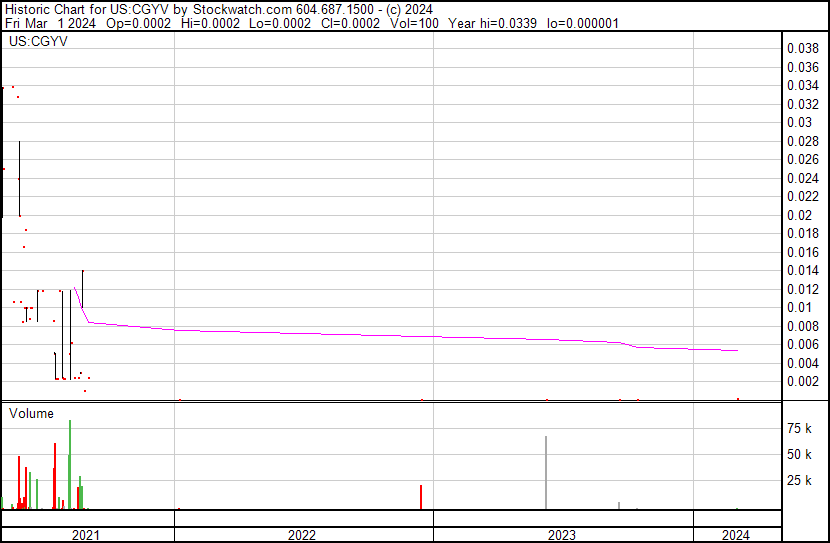Click the 75 k volume axis label
This screenshot has width=830, height=543.
799,428
